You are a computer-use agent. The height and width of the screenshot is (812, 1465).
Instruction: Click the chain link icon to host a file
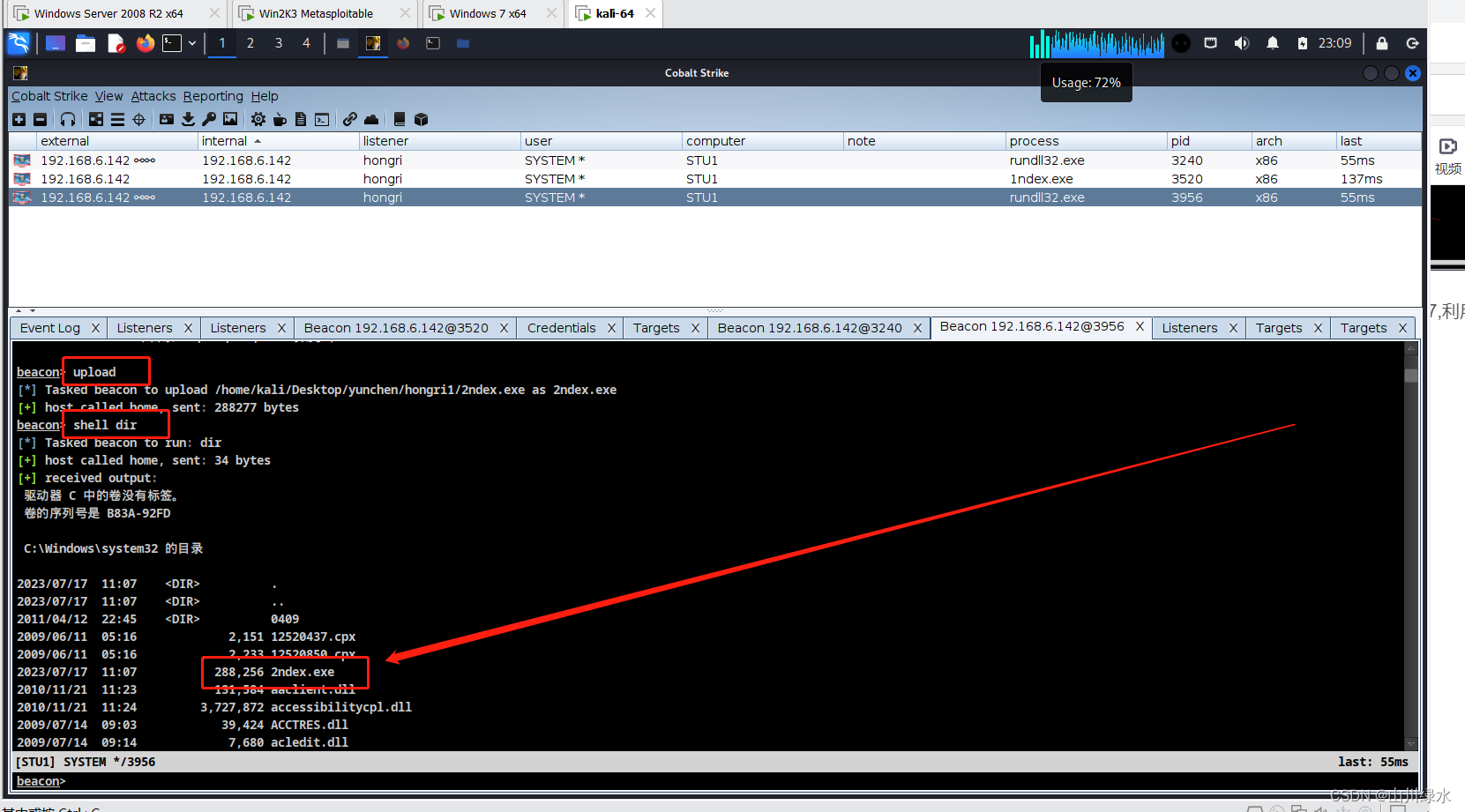(x=350, y=119)
